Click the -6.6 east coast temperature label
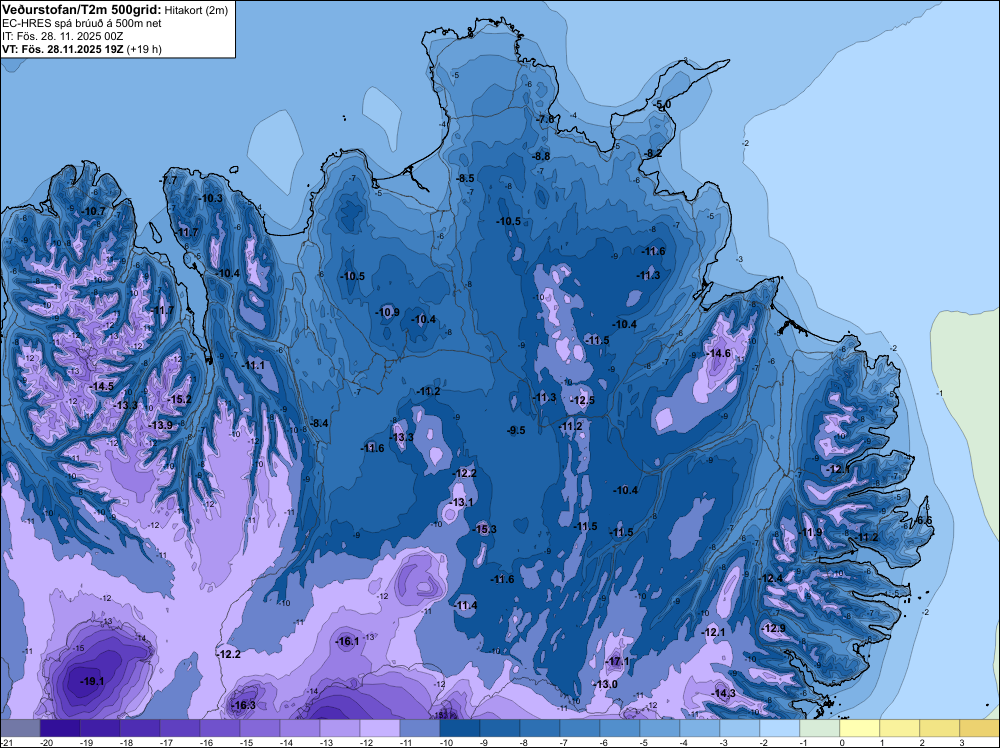This screenshot has width=1000, height=748. [x=923, y=520]
